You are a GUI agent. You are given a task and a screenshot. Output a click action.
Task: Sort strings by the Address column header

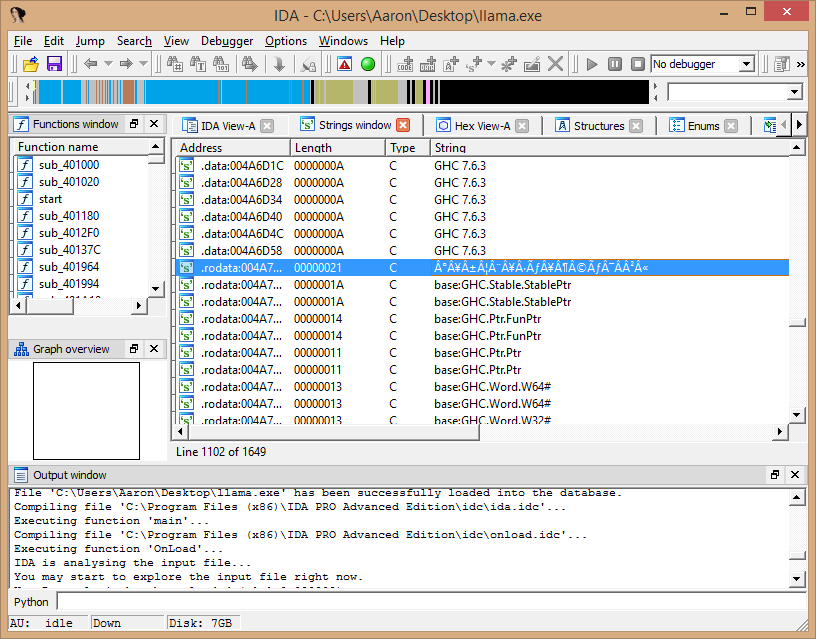point(233,148)
